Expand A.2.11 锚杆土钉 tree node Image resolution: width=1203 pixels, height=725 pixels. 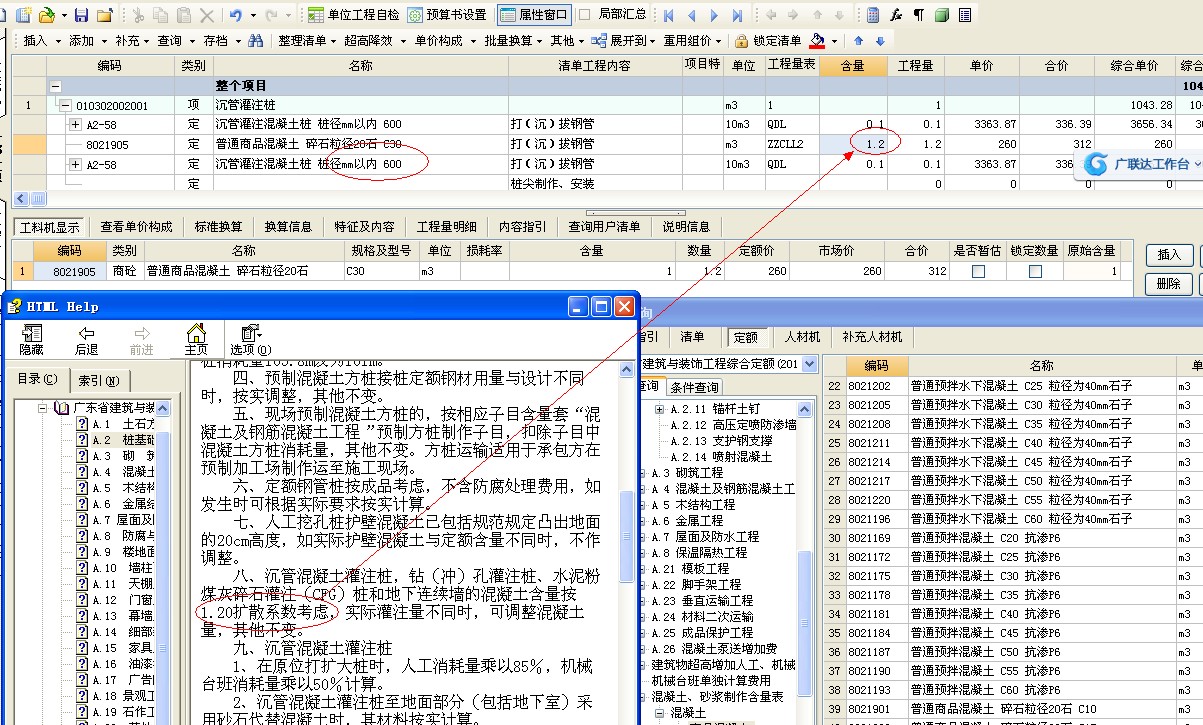[660, 409]
